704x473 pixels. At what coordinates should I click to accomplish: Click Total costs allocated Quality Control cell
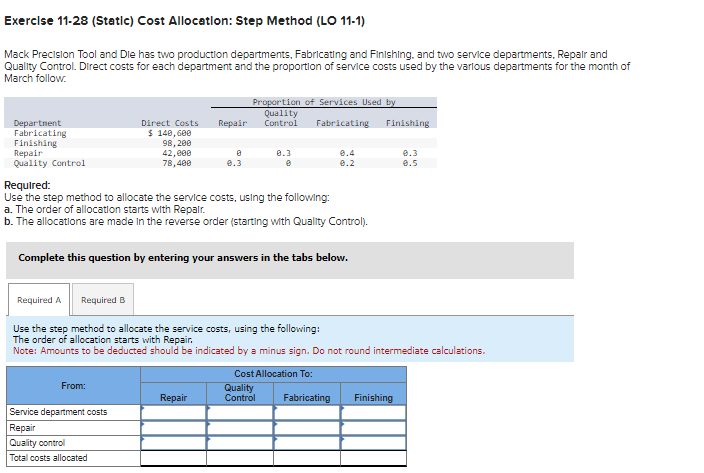pos(240,458)
